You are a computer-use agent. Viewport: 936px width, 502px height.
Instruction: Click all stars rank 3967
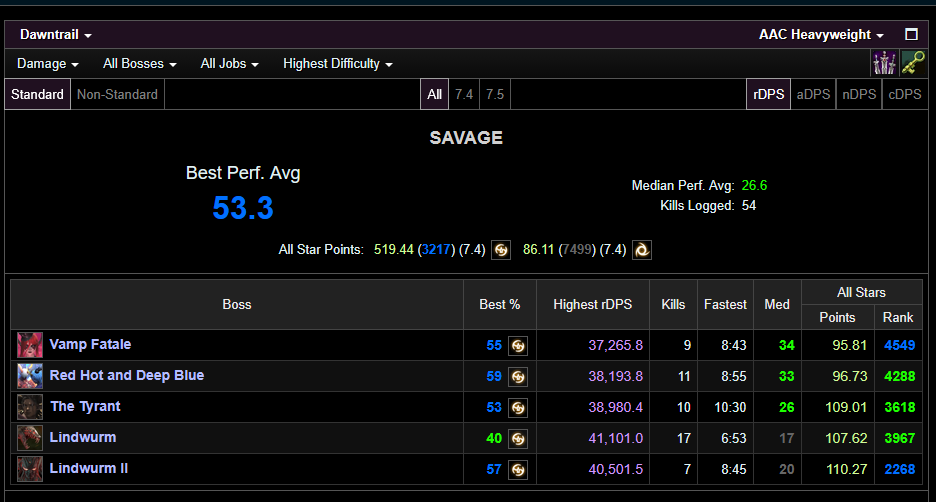pyautogui.click(x=900, y=439)
